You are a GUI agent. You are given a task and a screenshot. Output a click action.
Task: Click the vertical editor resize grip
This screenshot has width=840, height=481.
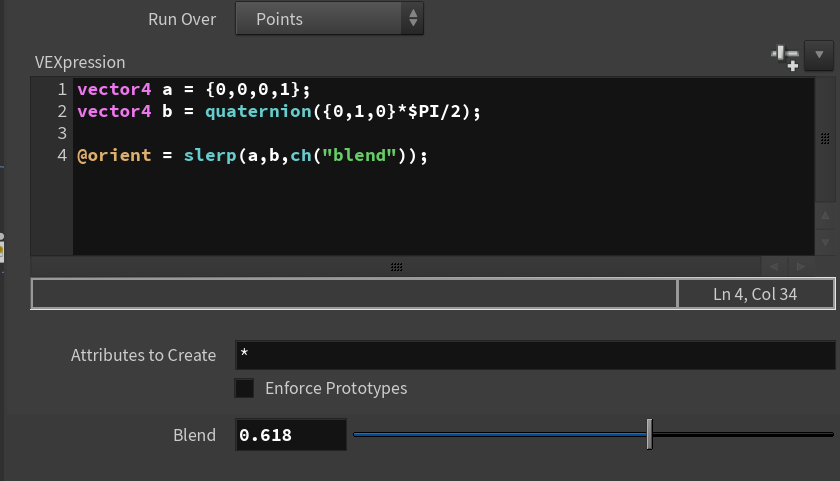(825, 139)
